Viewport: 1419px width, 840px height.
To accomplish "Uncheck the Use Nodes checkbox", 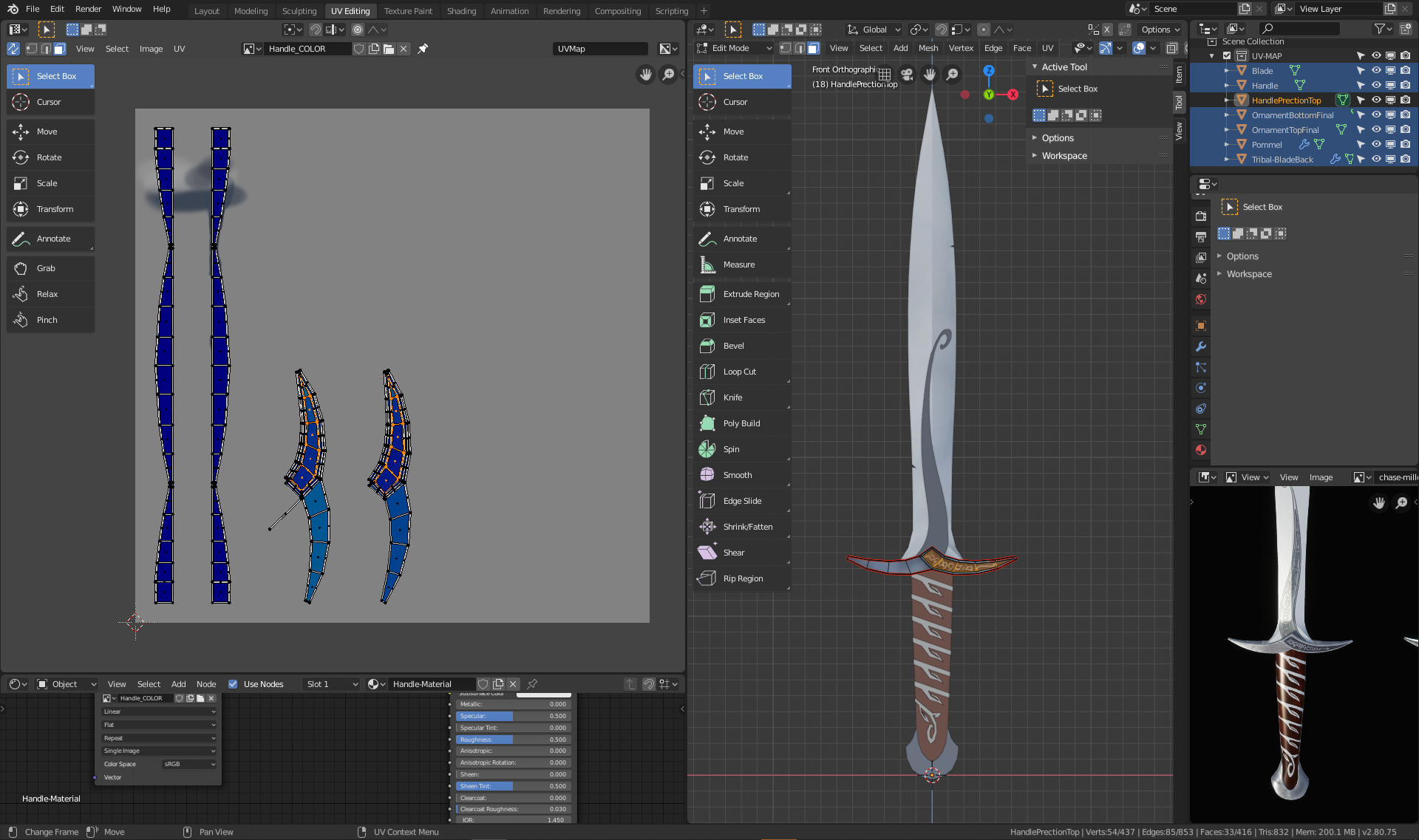I will point(233,684).
